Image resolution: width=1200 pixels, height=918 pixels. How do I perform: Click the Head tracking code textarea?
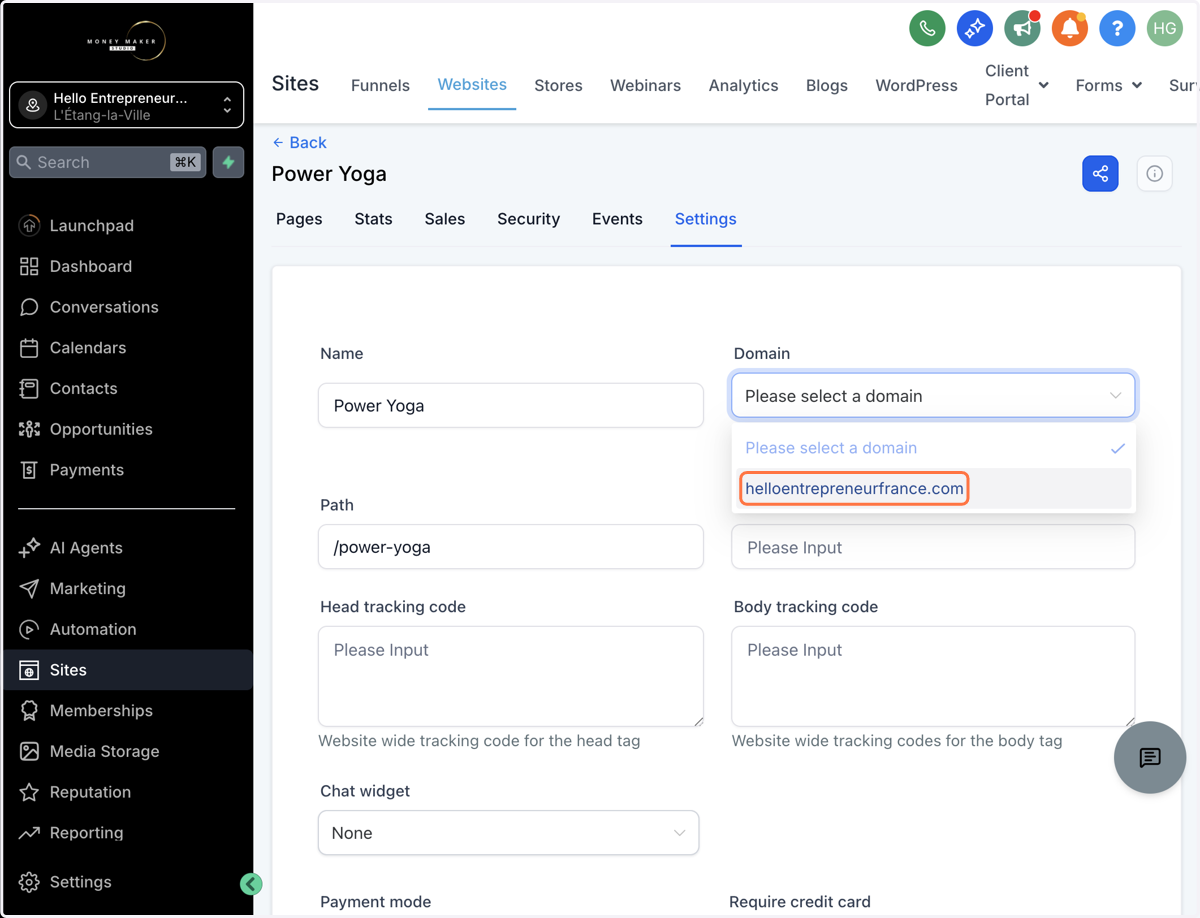[x=511, y=676]
